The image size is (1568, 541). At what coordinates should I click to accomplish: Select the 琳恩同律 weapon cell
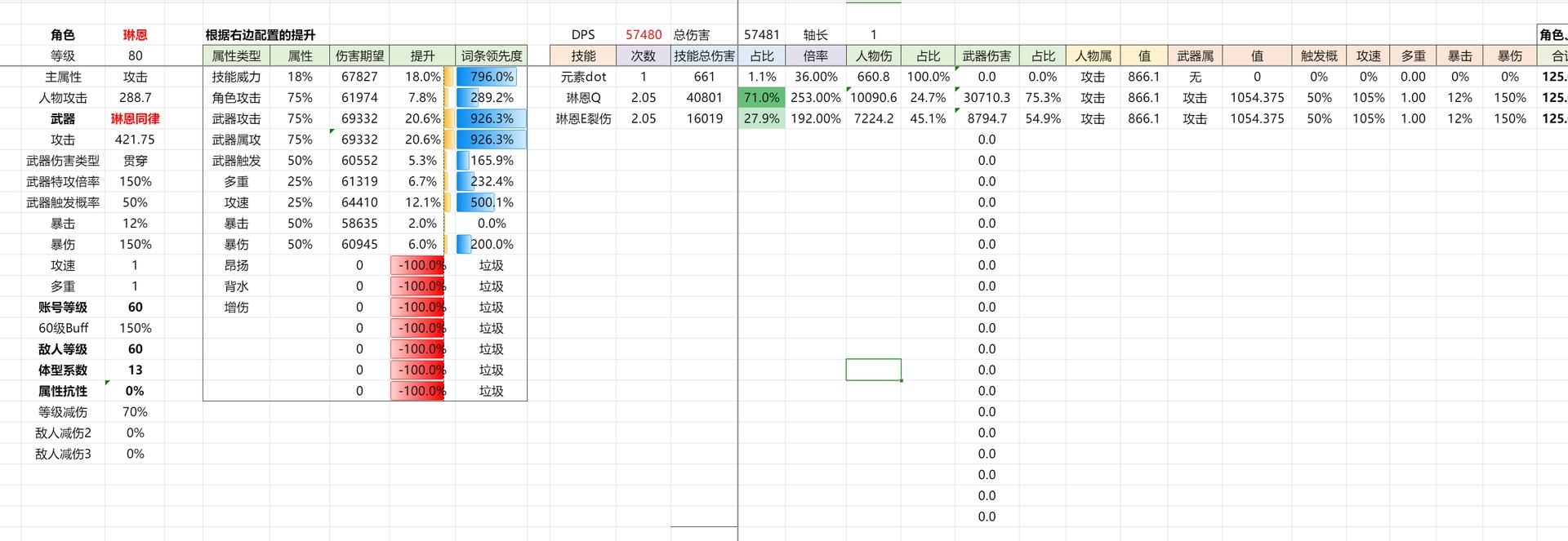tap(135, 119)
